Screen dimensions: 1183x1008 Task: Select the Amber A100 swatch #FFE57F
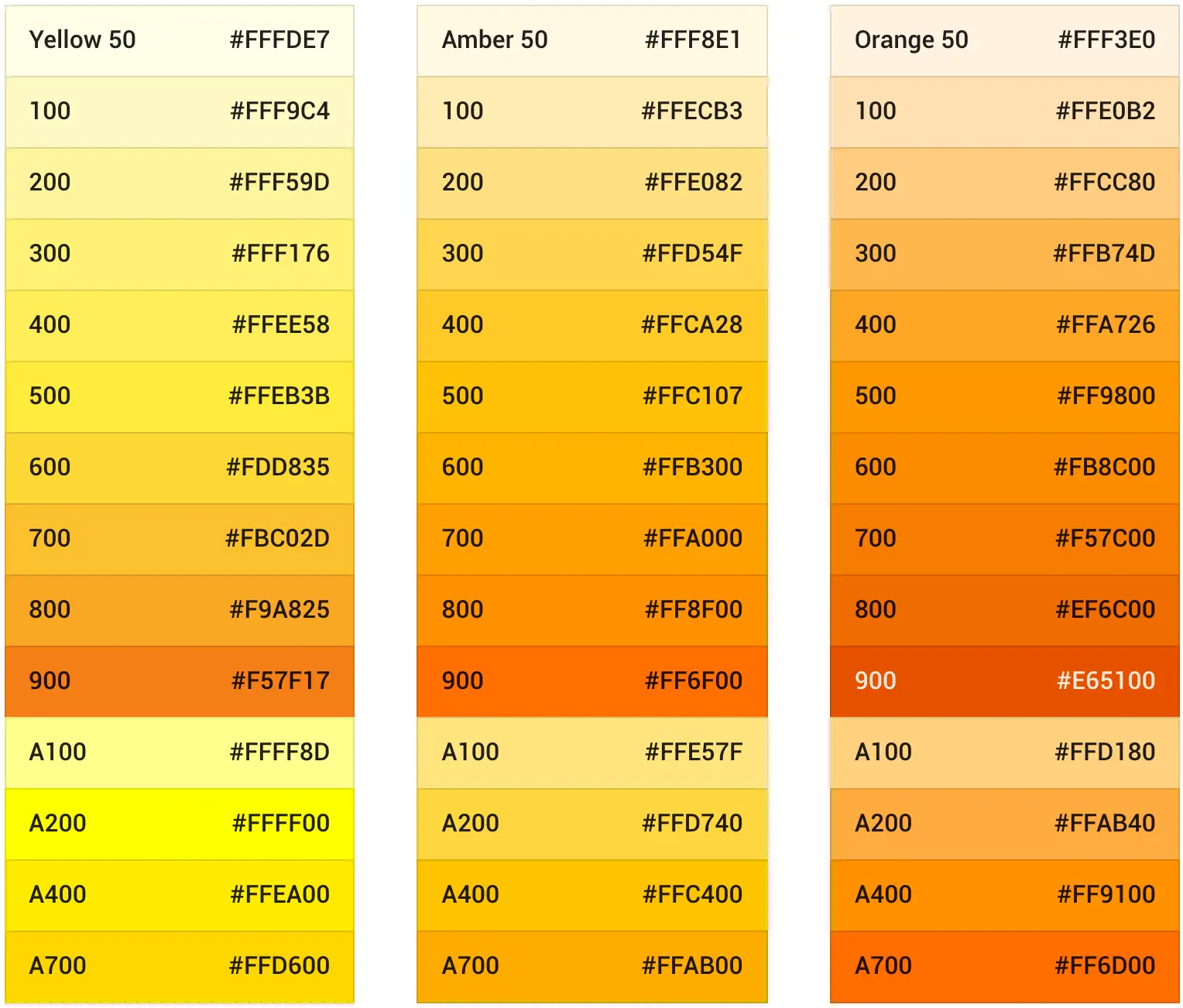pyautogui.click(x=592, y=753)
